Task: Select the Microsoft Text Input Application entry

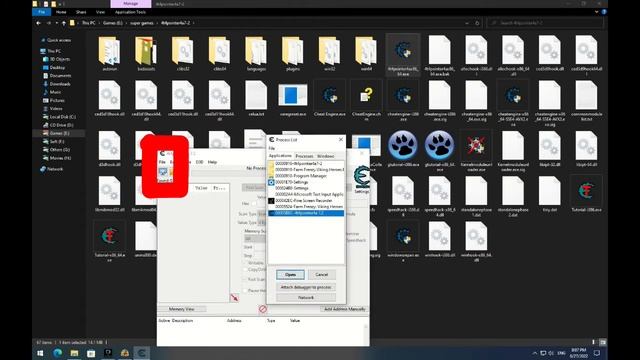Action: 306,195
